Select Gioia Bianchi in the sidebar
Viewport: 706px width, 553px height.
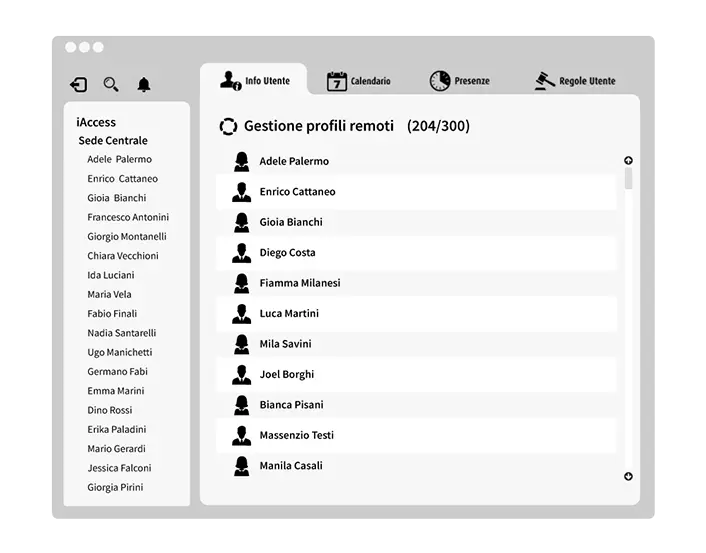tap(117, 198)
